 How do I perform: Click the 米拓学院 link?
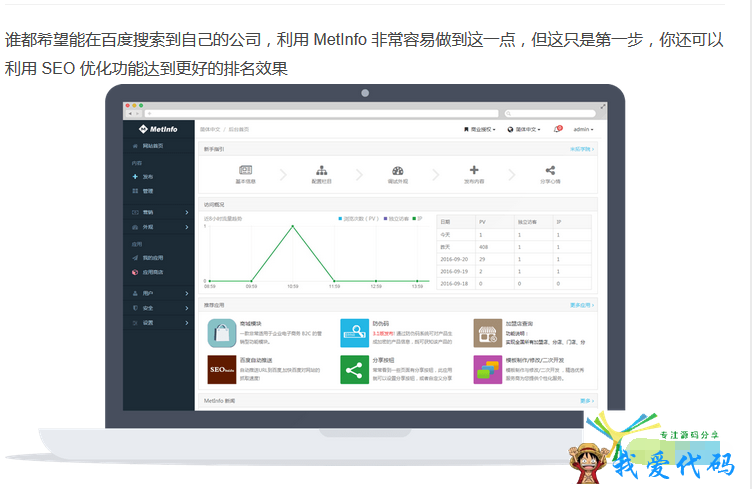[x=582, y=149]
